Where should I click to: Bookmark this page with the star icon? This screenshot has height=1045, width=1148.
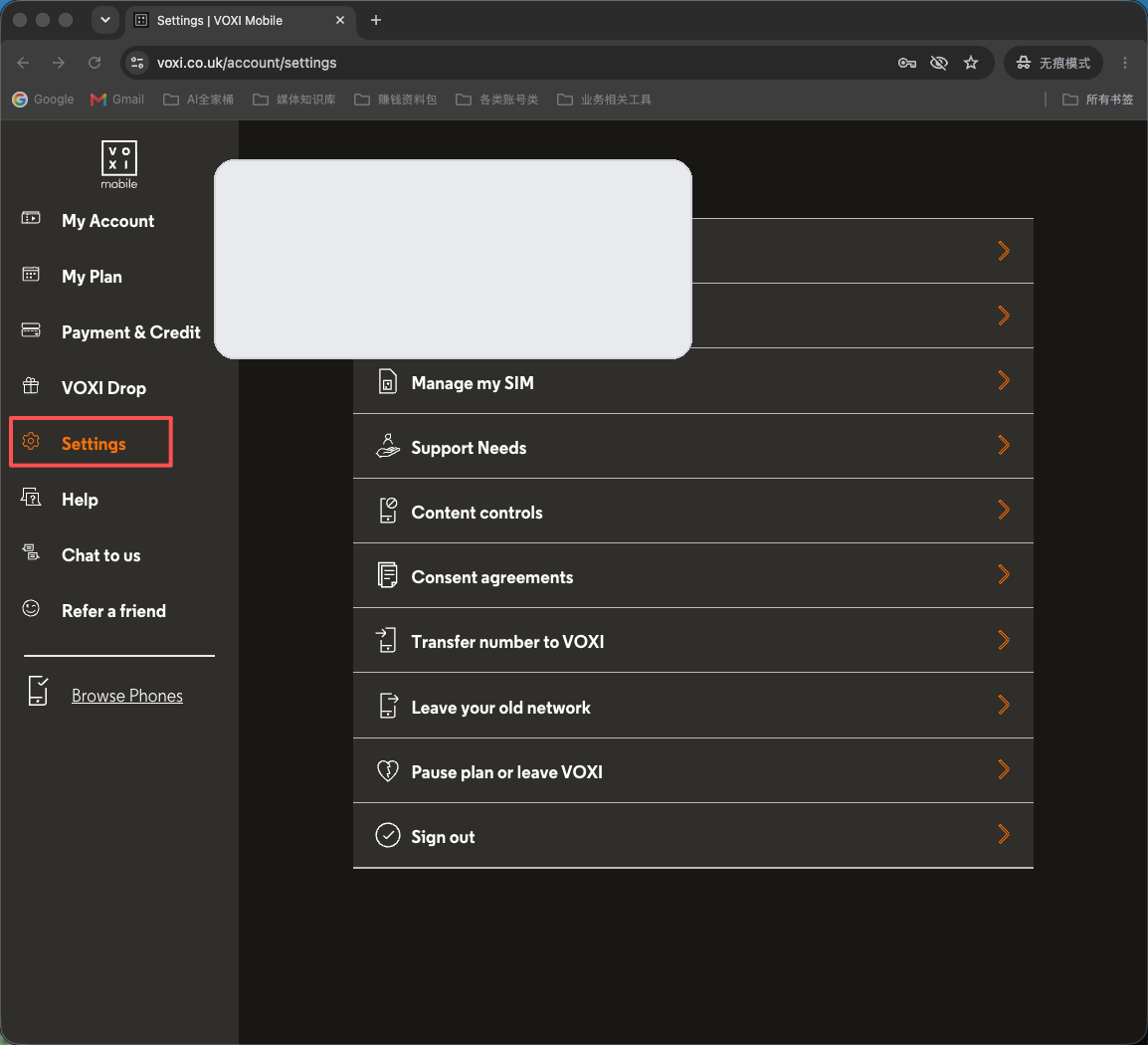(x=971, y=63)
